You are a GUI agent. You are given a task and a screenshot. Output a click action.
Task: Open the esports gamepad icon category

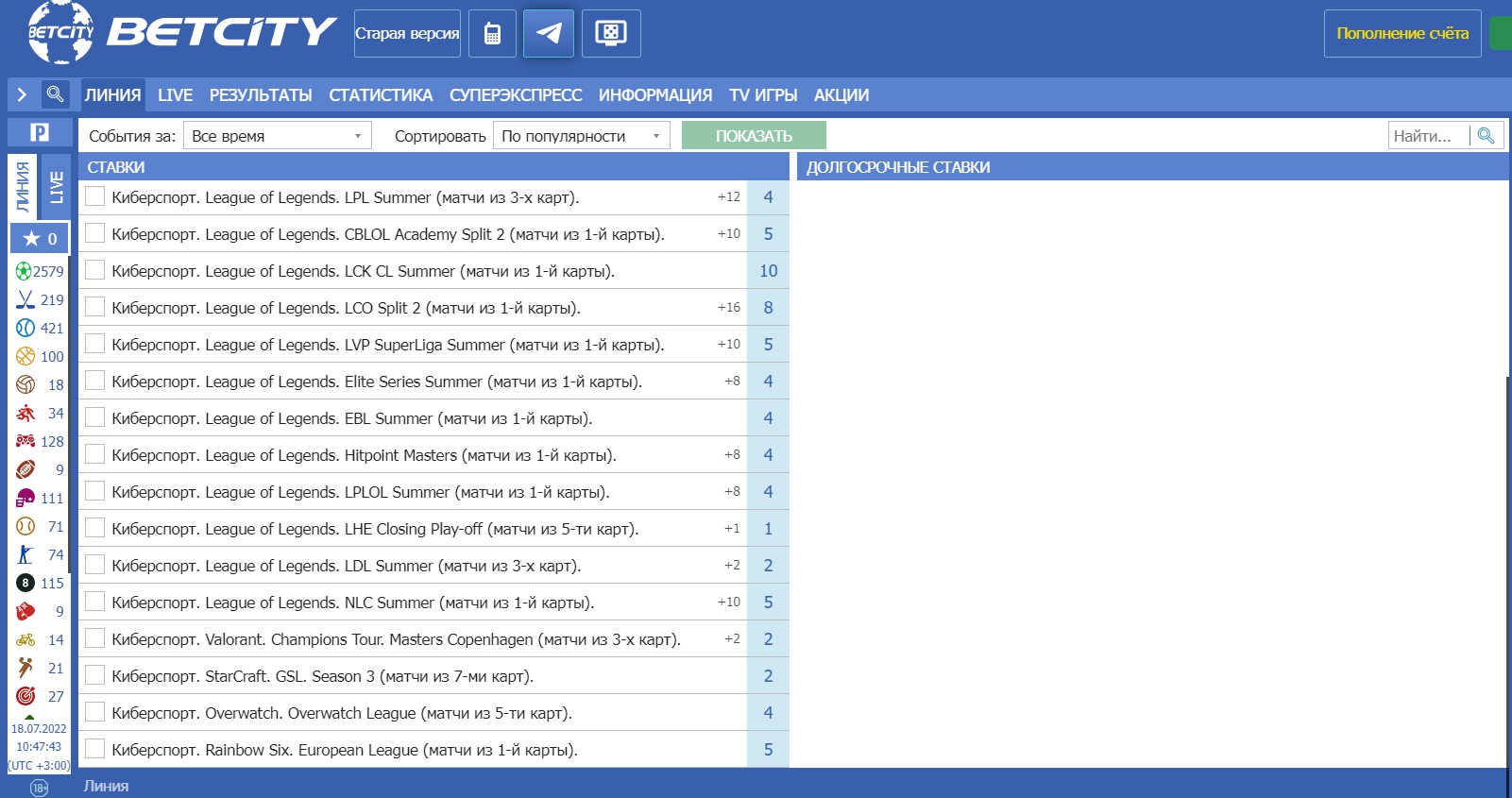pos(25,442)
